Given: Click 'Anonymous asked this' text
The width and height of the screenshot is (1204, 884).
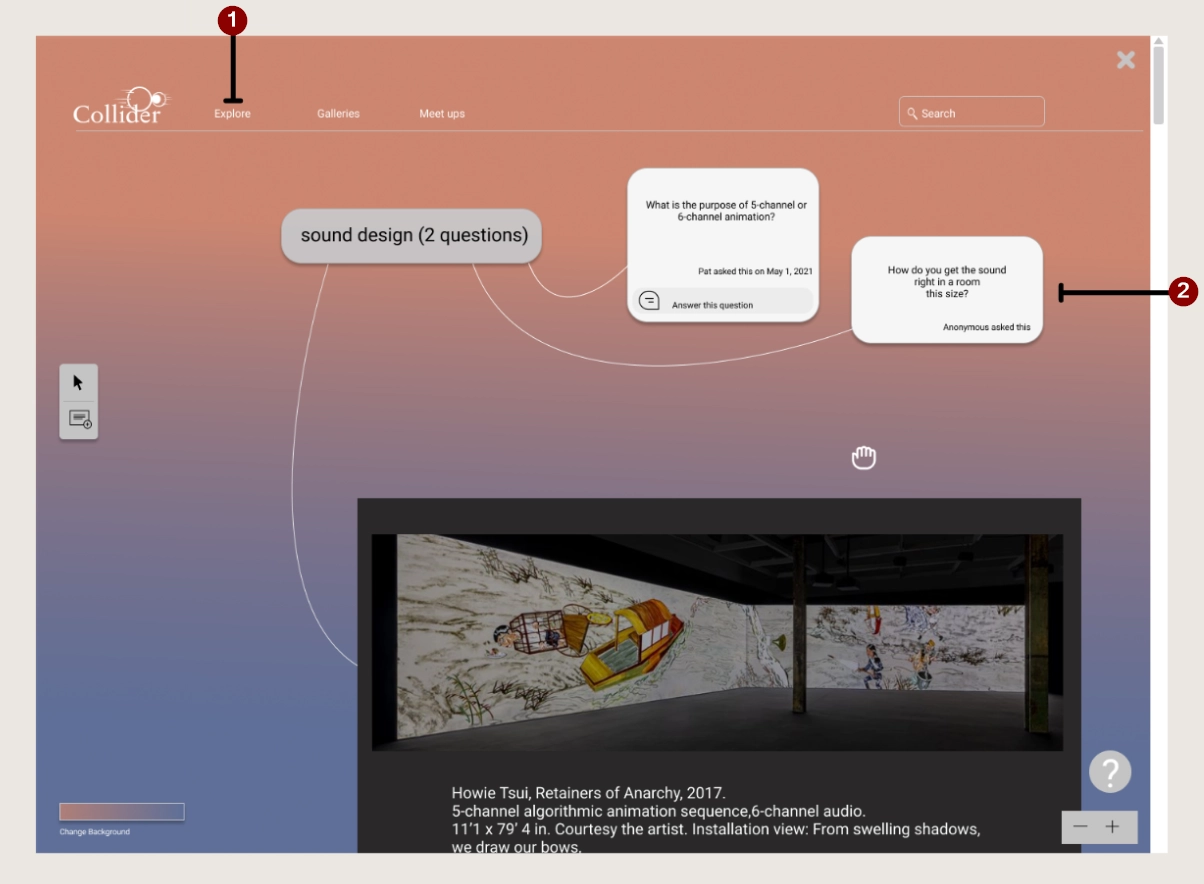Looking at the screenshot, I should (986, 327).
